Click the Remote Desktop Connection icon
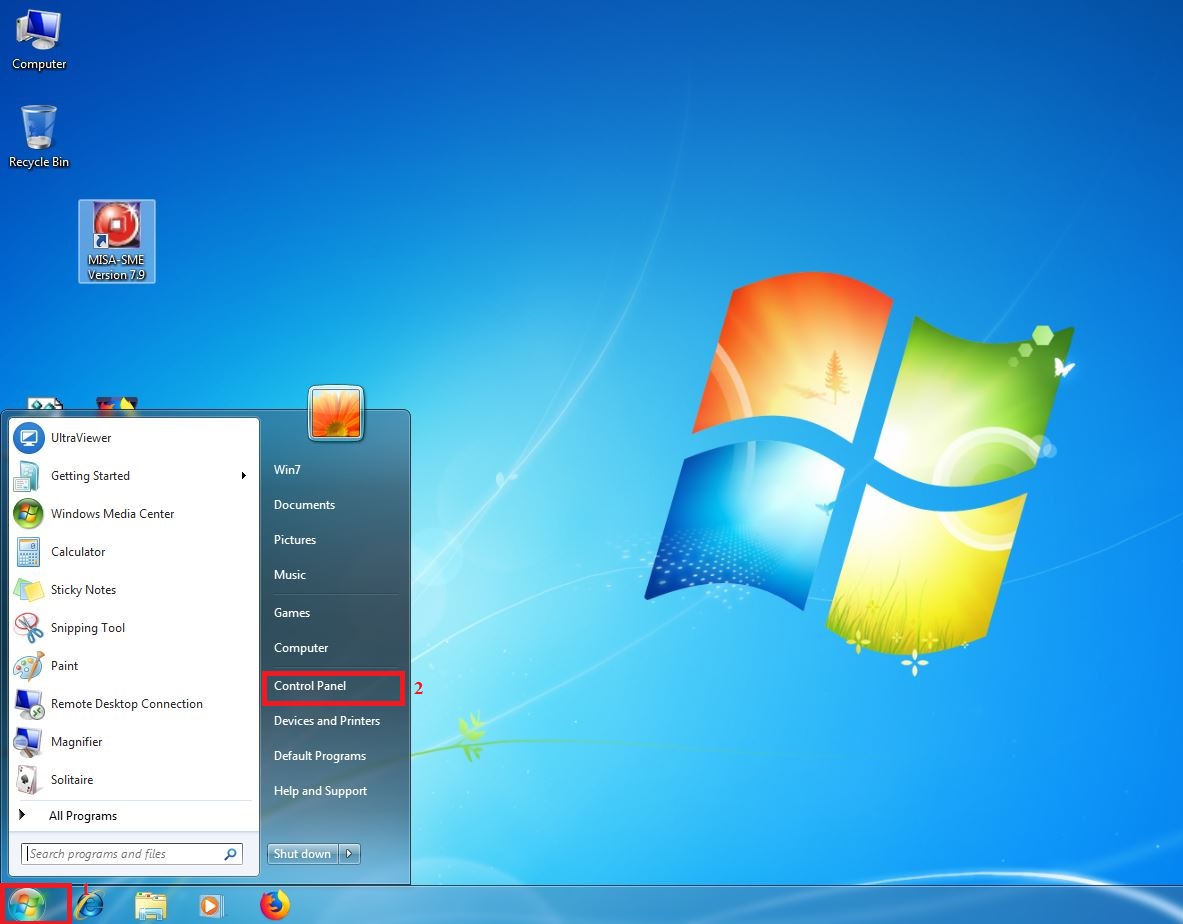Image resolution: width=1183 pixels, height=924 pixels. tap(29, 704)
